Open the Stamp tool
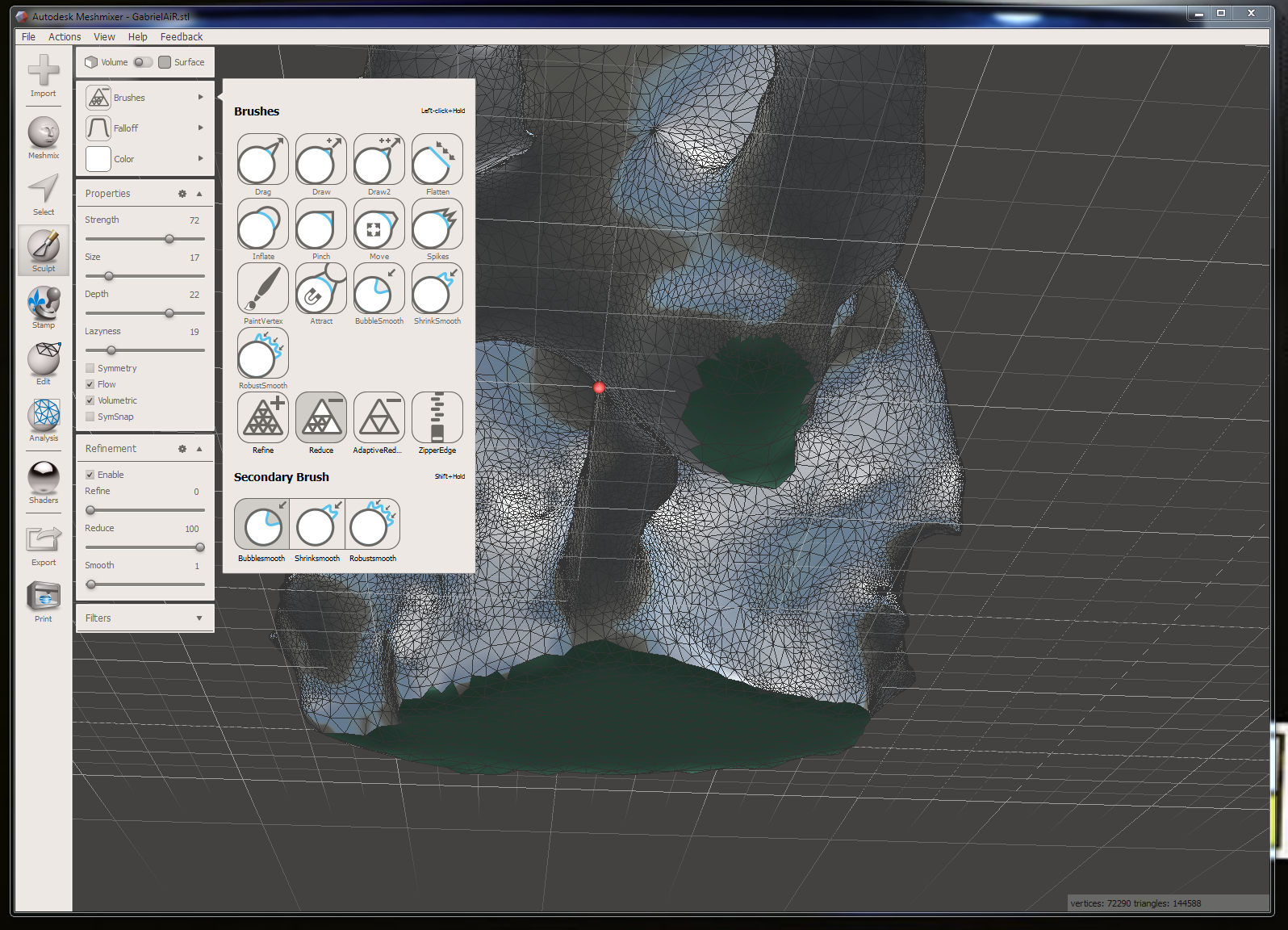1288x930 pixels. pyautogui.click(x=44, y=308)
